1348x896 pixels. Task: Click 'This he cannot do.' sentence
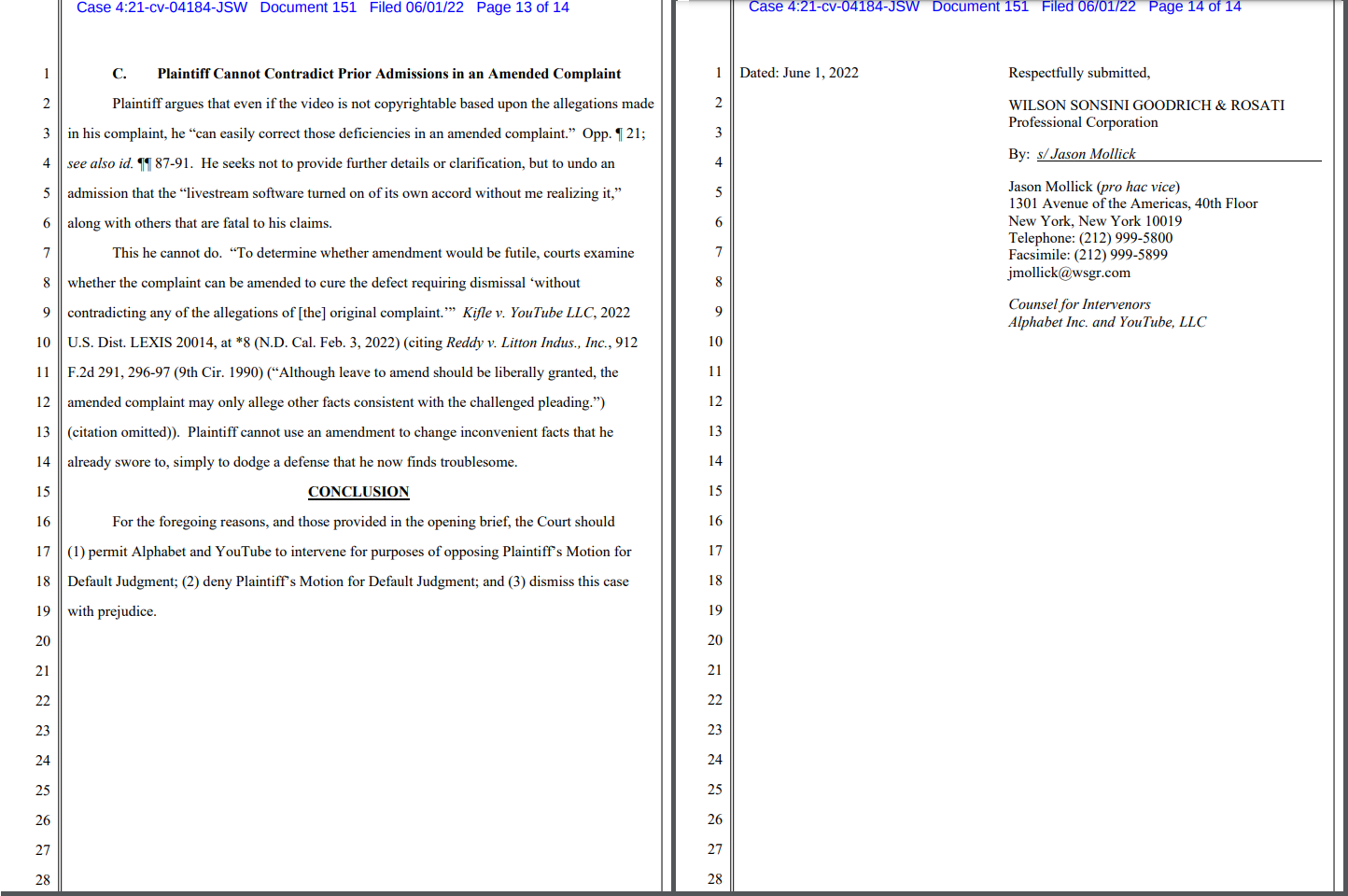(x=167, y=253)
